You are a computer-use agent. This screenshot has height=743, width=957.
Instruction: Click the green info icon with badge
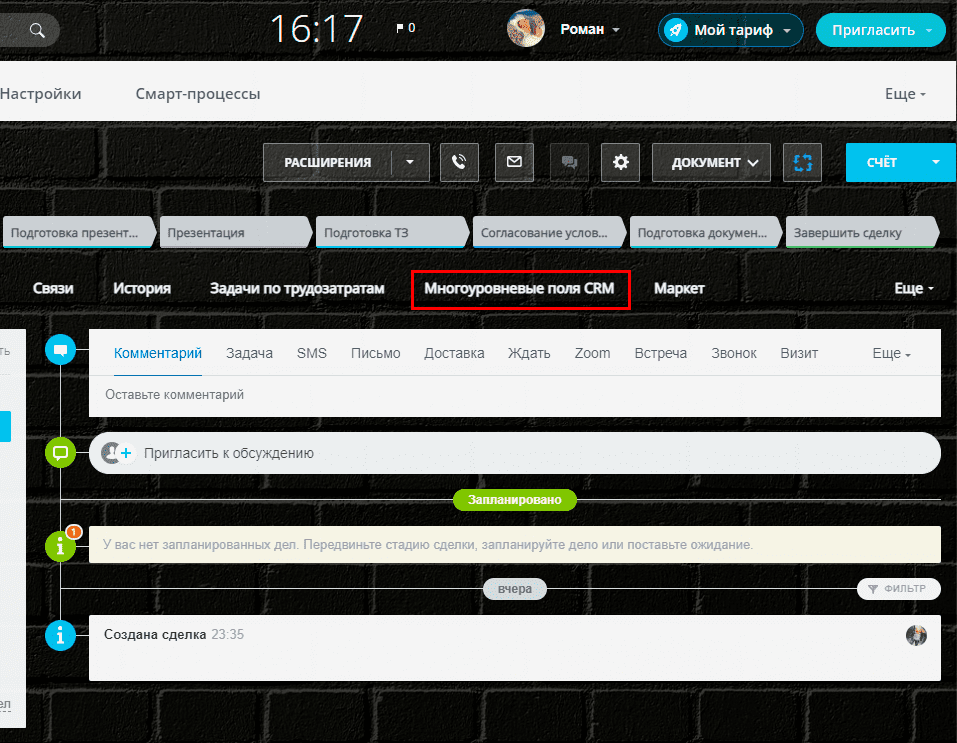tap(60, 545)
